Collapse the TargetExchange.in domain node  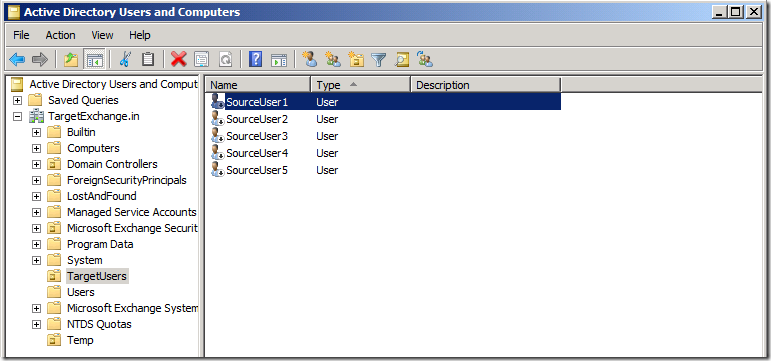(18, 117)
